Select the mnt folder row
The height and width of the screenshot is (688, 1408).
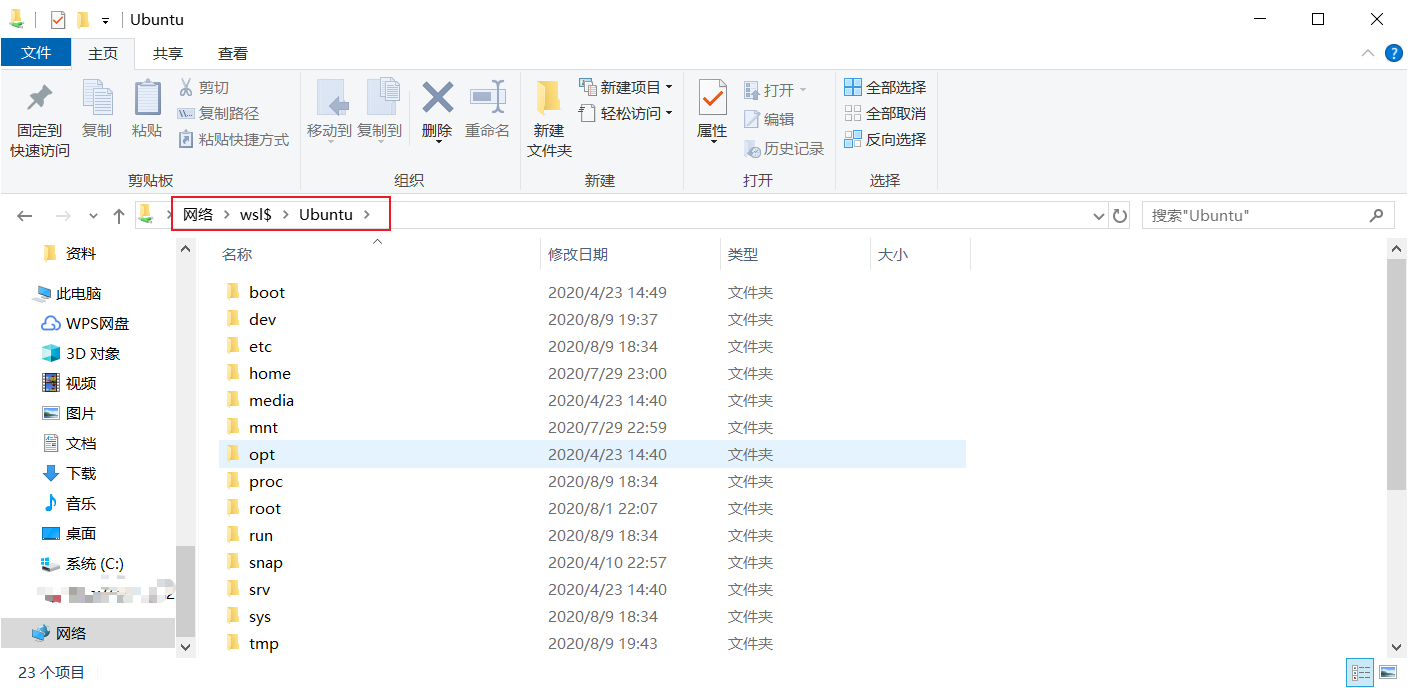[592, 427]
